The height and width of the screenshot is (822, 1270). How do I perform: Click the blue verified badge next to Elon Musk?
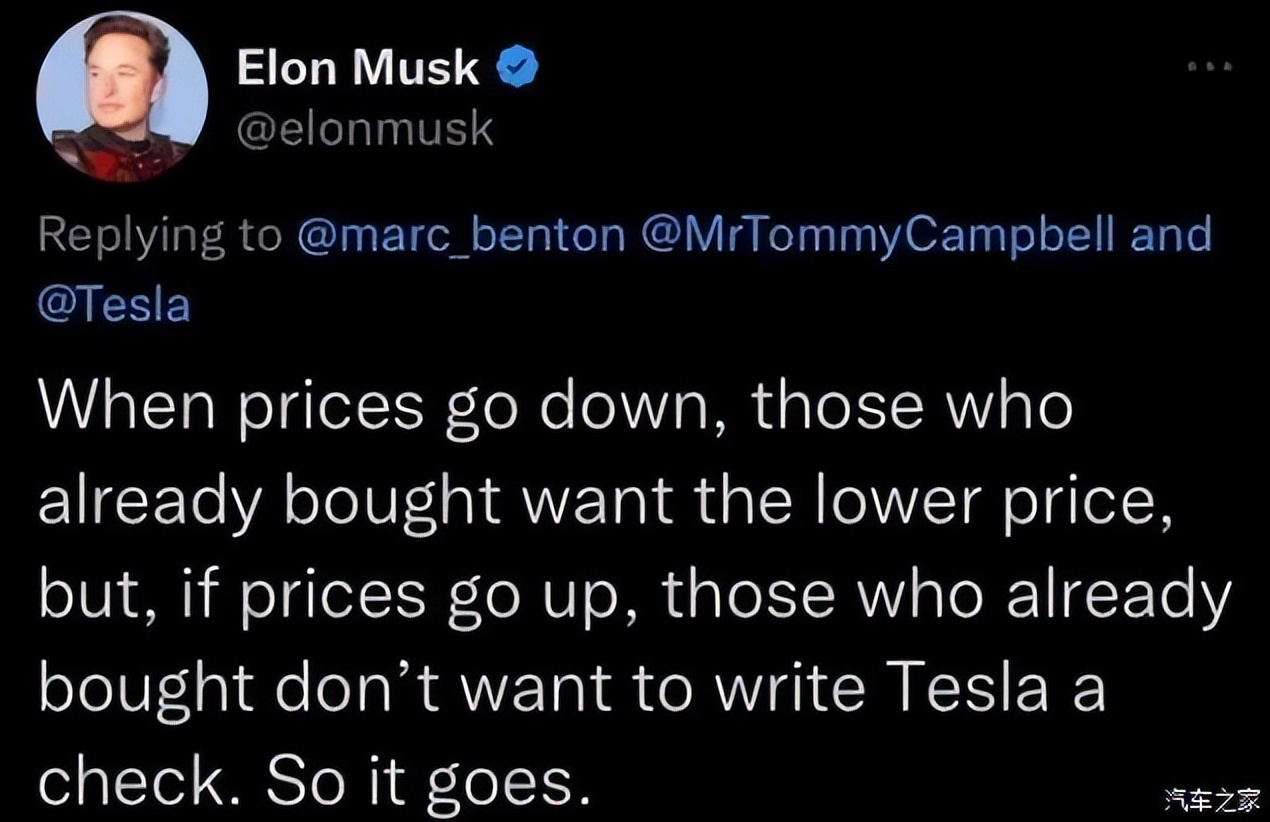pos(519,66)
